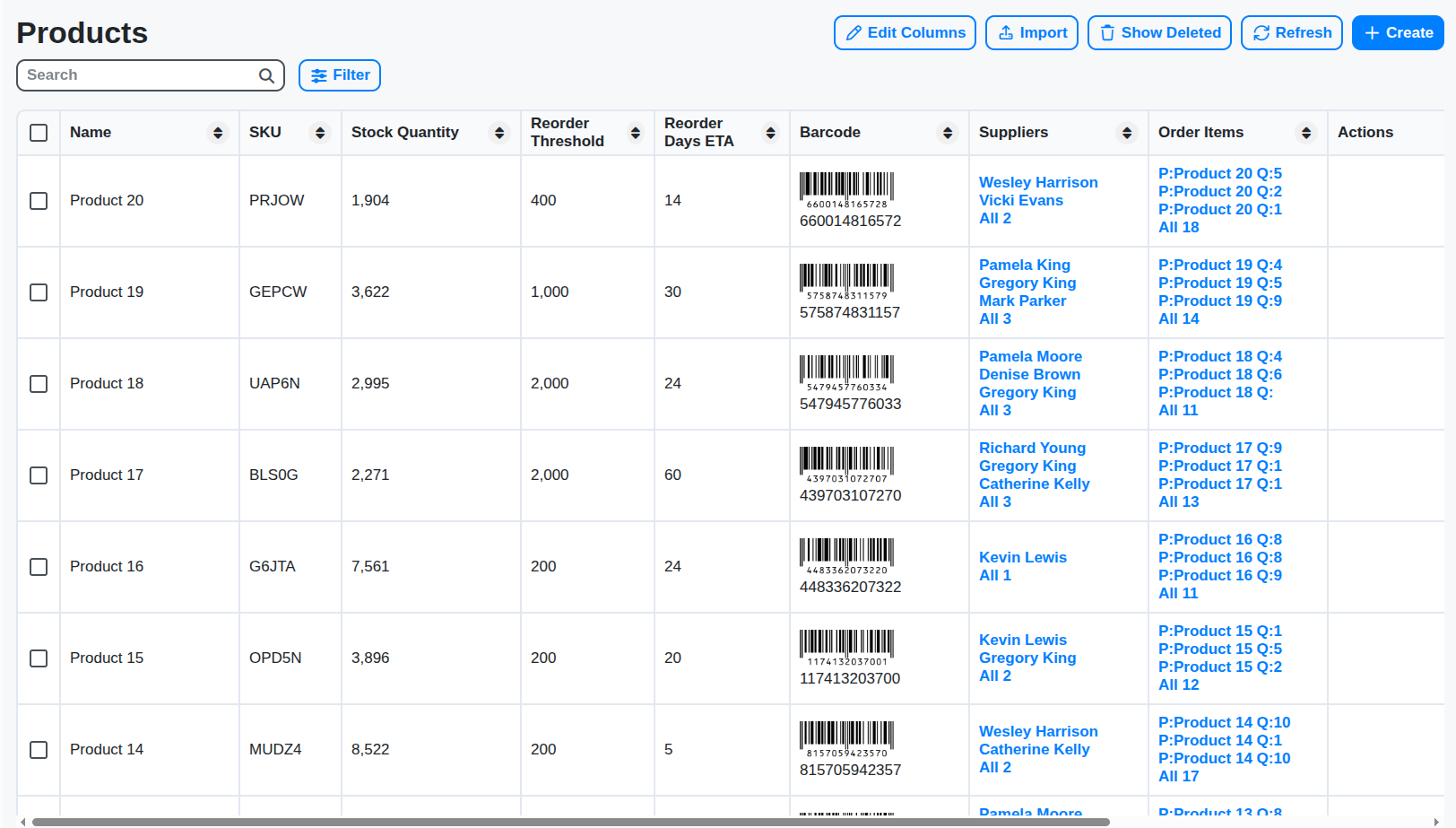
Task: Check the select-all checkbox in the header row
Action: coord(39,132)
